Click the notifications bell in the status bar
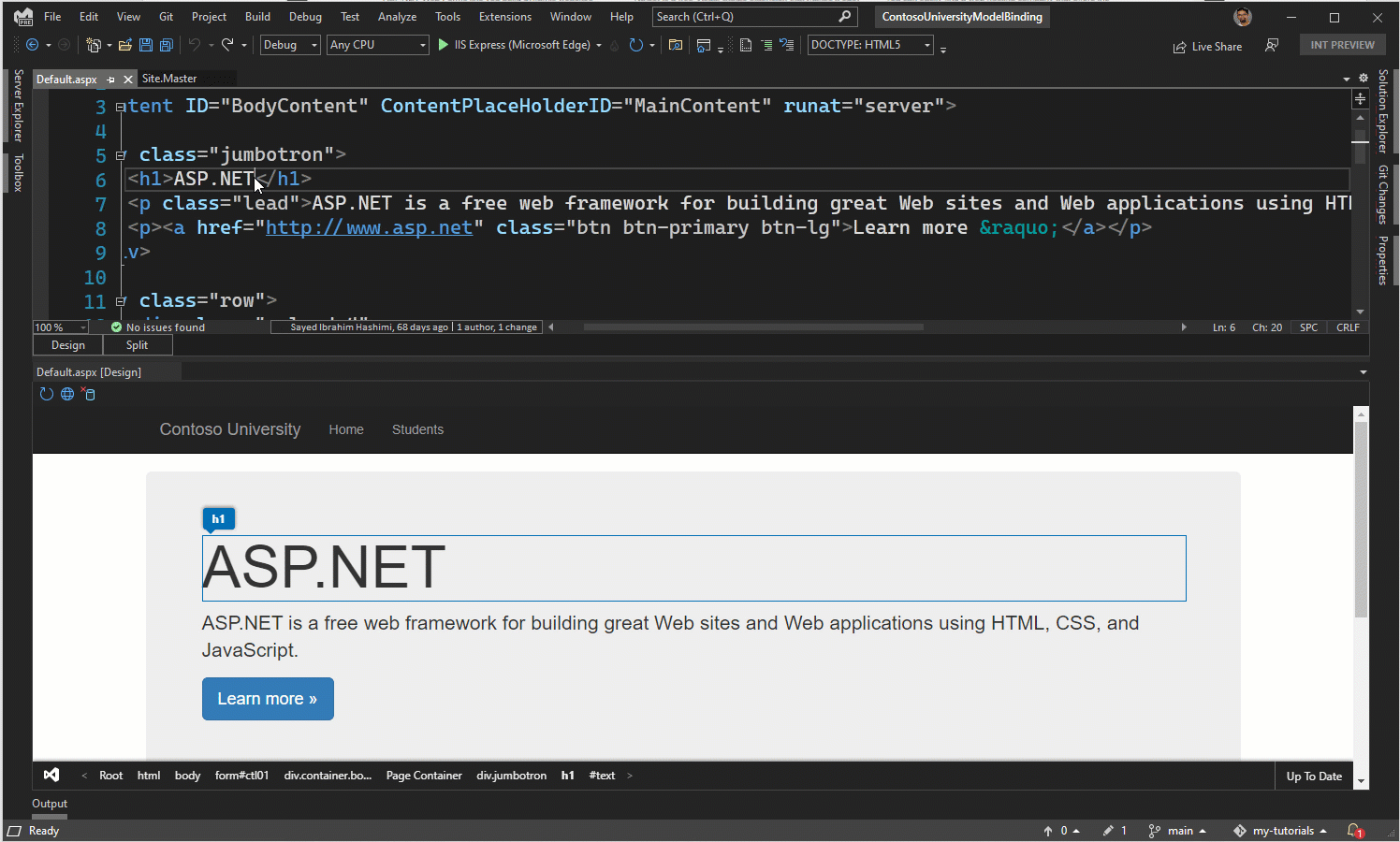Image resolution: width=1400 pixels, height=842 pixels. click(1355, 831)
